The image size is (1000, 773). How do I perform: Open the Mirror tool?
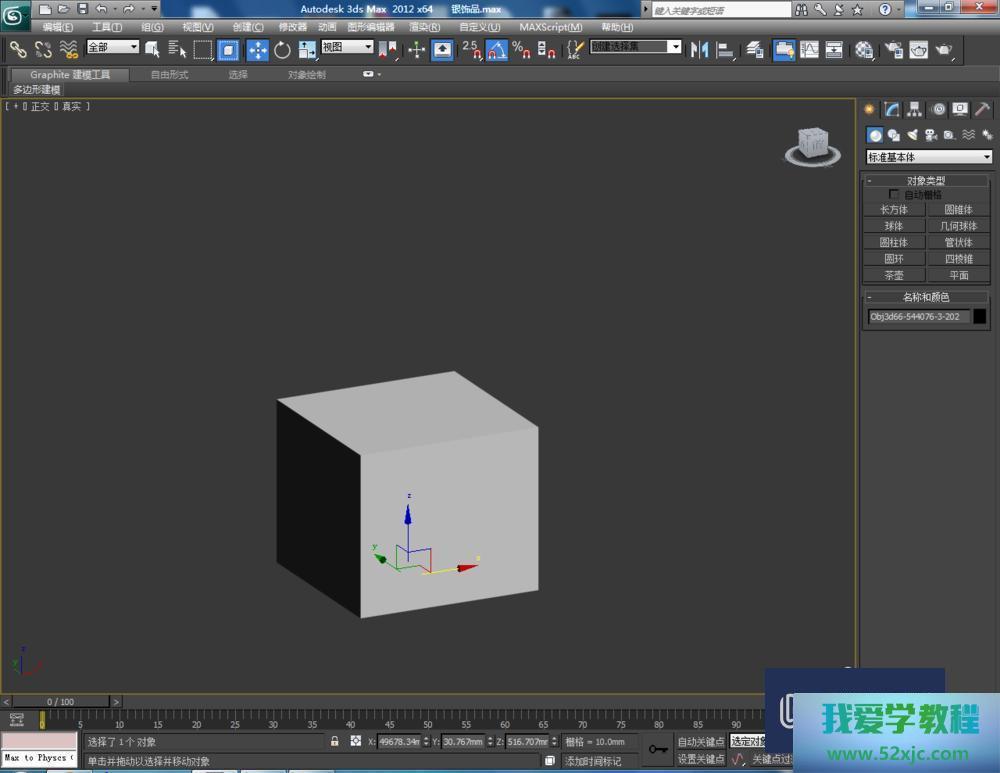pyautogui.click(x=699, y=49)
